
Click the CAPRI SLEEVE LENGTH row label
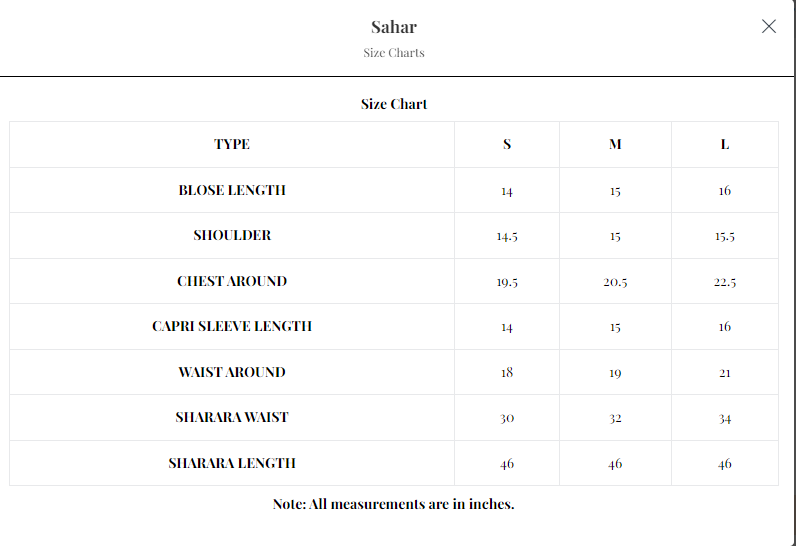point(232,326)
